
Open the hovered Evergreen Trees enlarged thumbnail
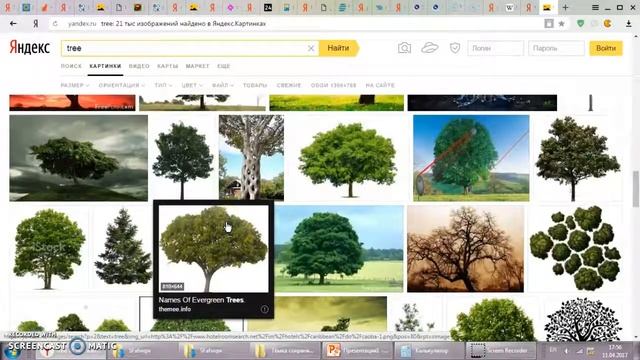pos(214,249)
